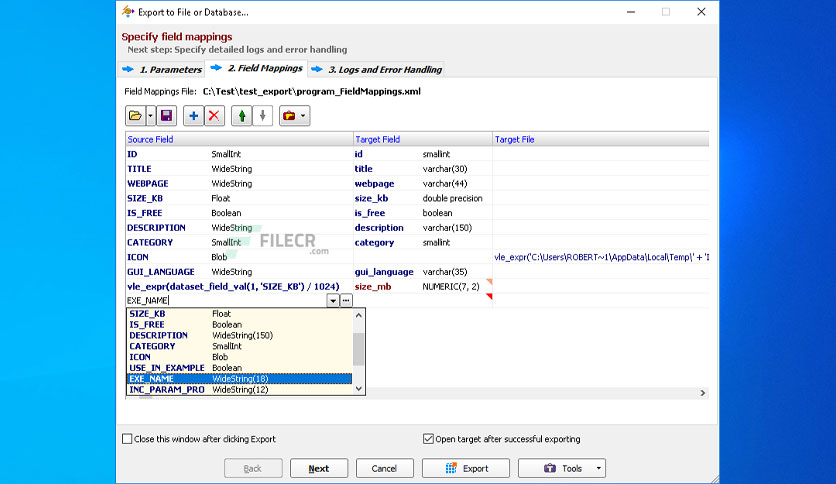Save field mappings with floppy icon

pos(166,116)
